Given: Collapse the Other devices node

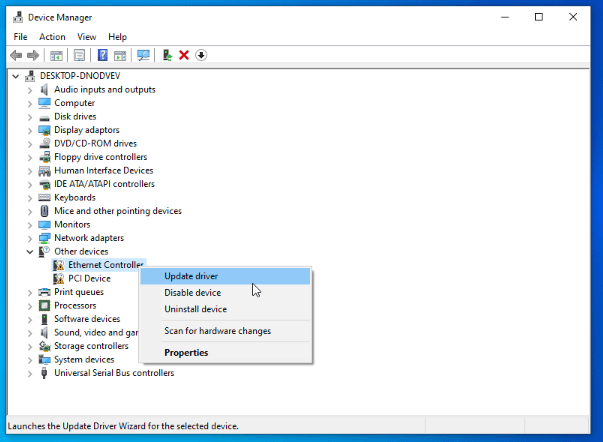Looking at the screenshot, I should pos(30,252).
